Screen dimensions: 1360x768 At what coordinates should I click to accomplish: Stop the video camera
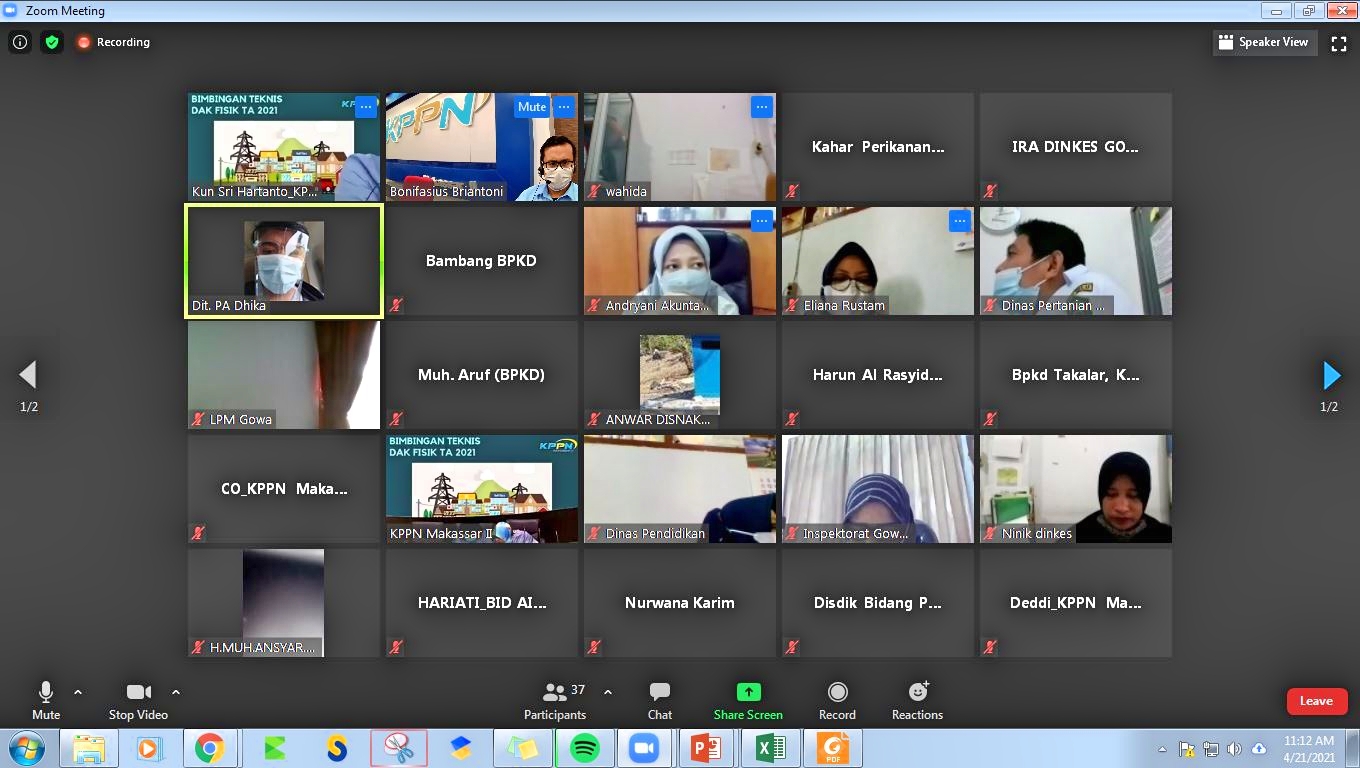138,700
